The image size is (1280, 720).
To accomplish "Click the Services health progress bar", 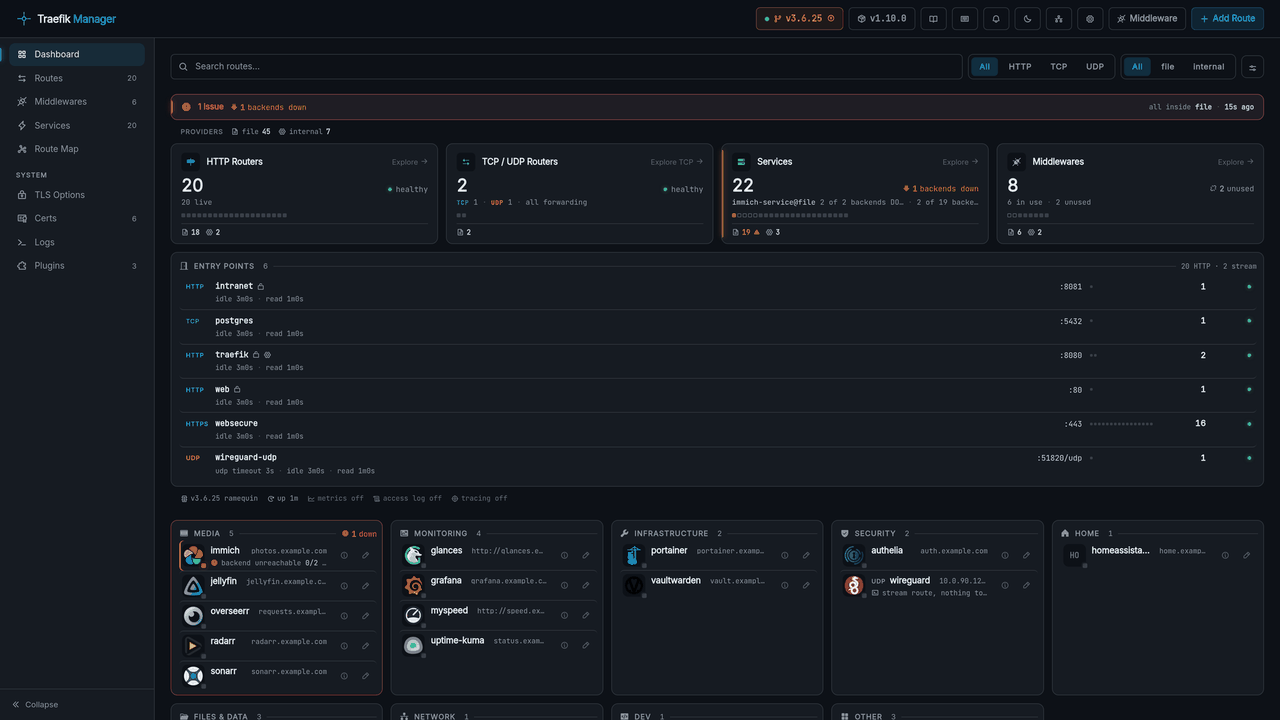I will click(790, 215).
